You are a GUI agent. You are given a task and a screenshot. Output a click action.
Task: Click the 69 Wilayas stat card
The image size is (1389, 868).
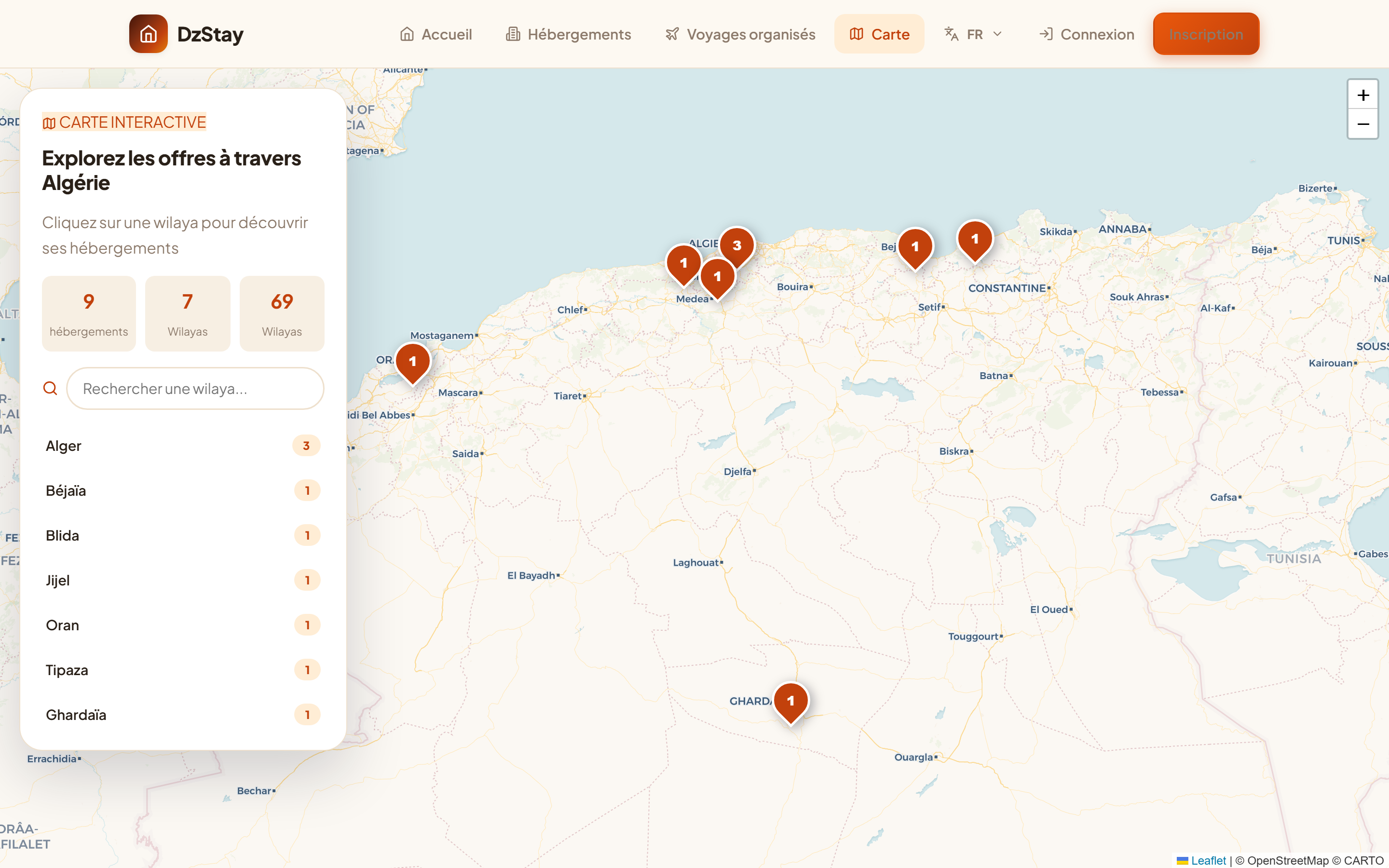(x=282, y=313)
